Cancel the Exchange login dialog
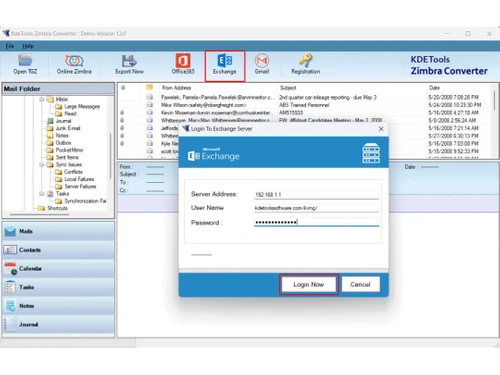500x375 pixels. (360, 284)
